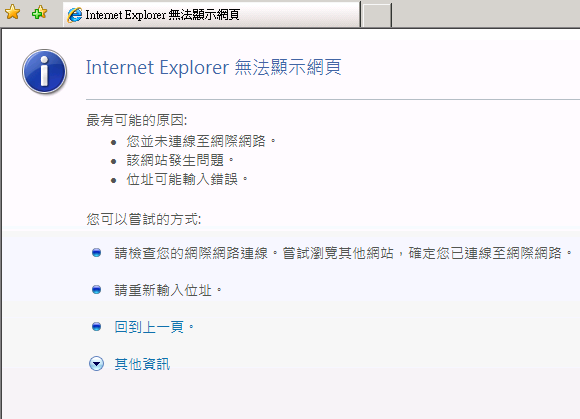Click the Add to Favorites star-plus icon
Screen dimensions: 580x419
coord(40,13)
